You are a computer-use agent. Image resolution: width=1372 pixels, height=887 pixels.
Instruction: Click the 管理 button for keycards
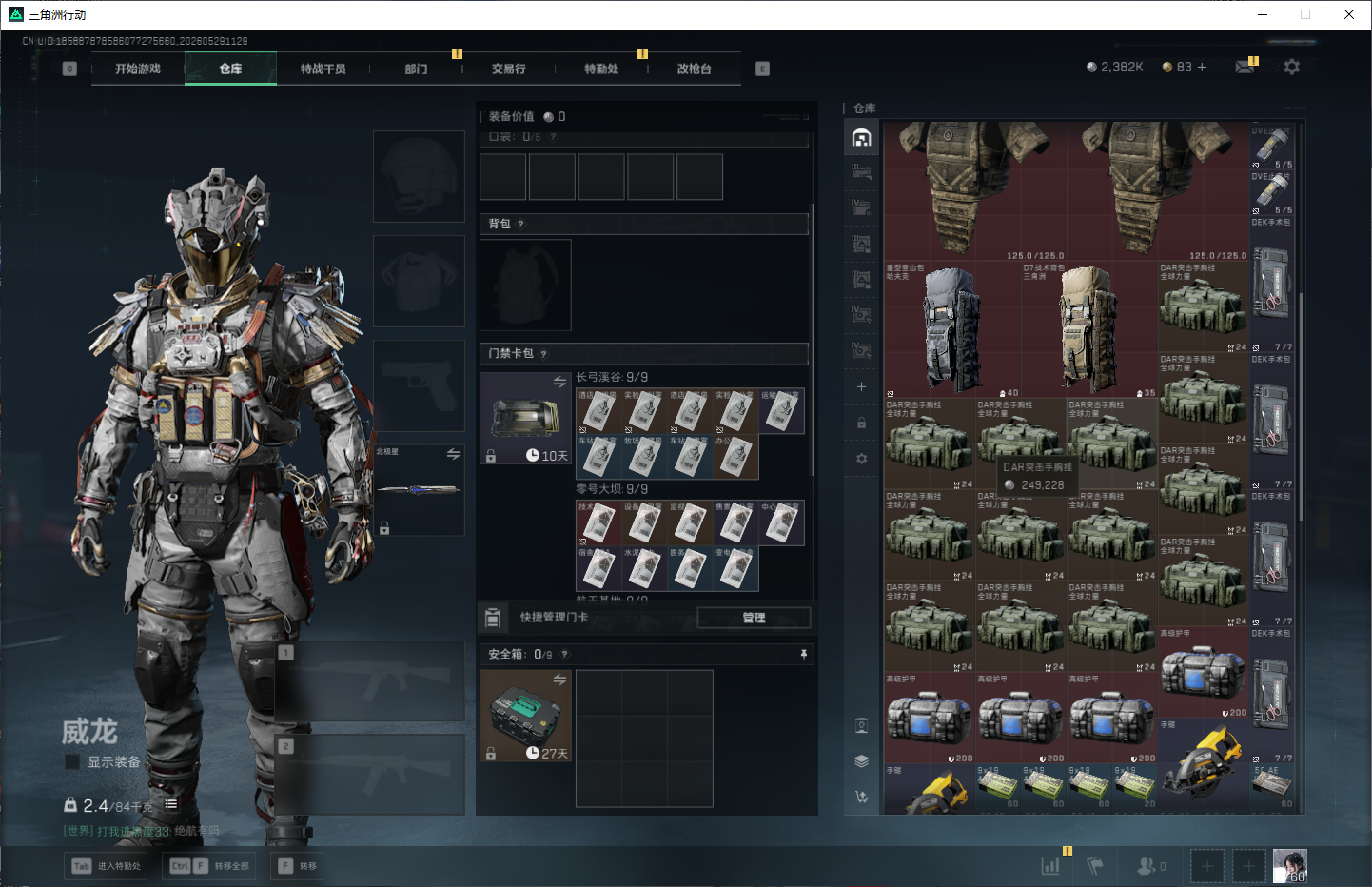(754, 618)
